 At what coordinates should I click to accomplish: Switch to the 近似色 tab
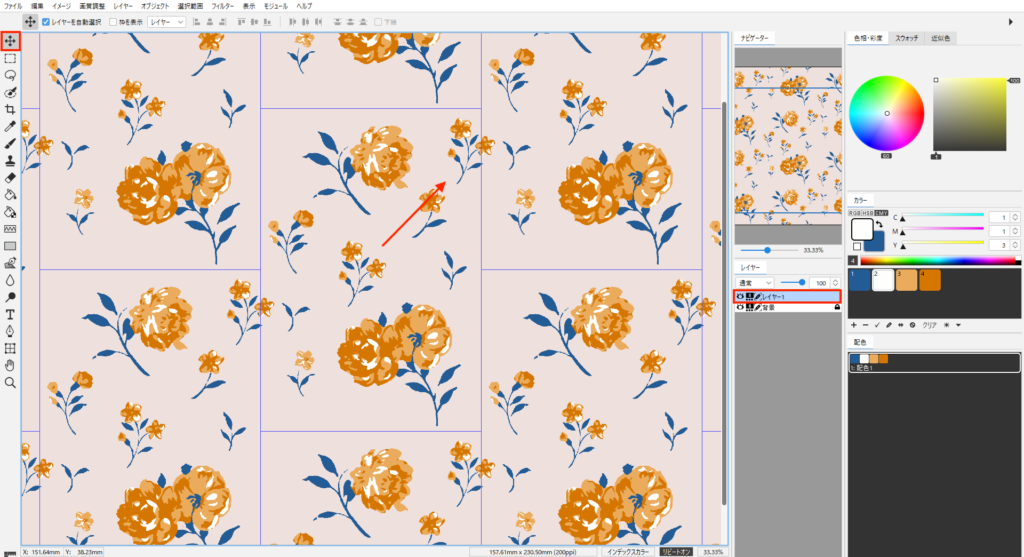pyautogui.click(x=940, y=38)
